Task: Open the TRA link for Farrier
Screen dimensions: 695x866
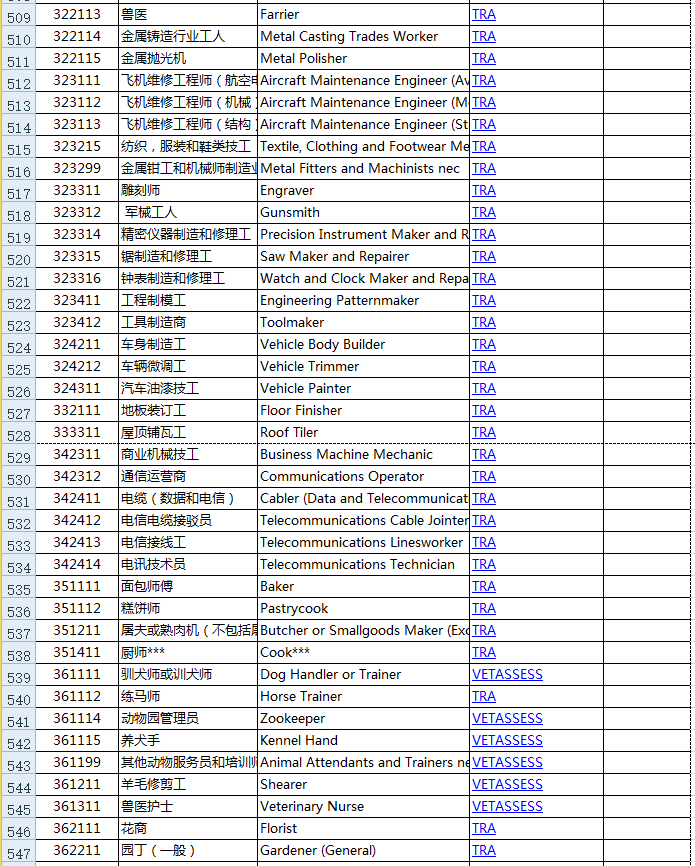Action: (x=483, y=14)
